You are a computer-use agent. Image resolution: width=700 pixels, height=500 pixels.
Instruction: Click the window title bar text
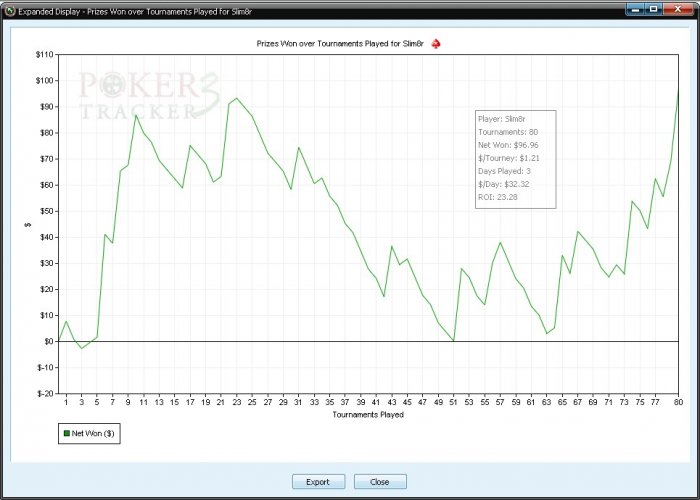[x=135, y=11]
